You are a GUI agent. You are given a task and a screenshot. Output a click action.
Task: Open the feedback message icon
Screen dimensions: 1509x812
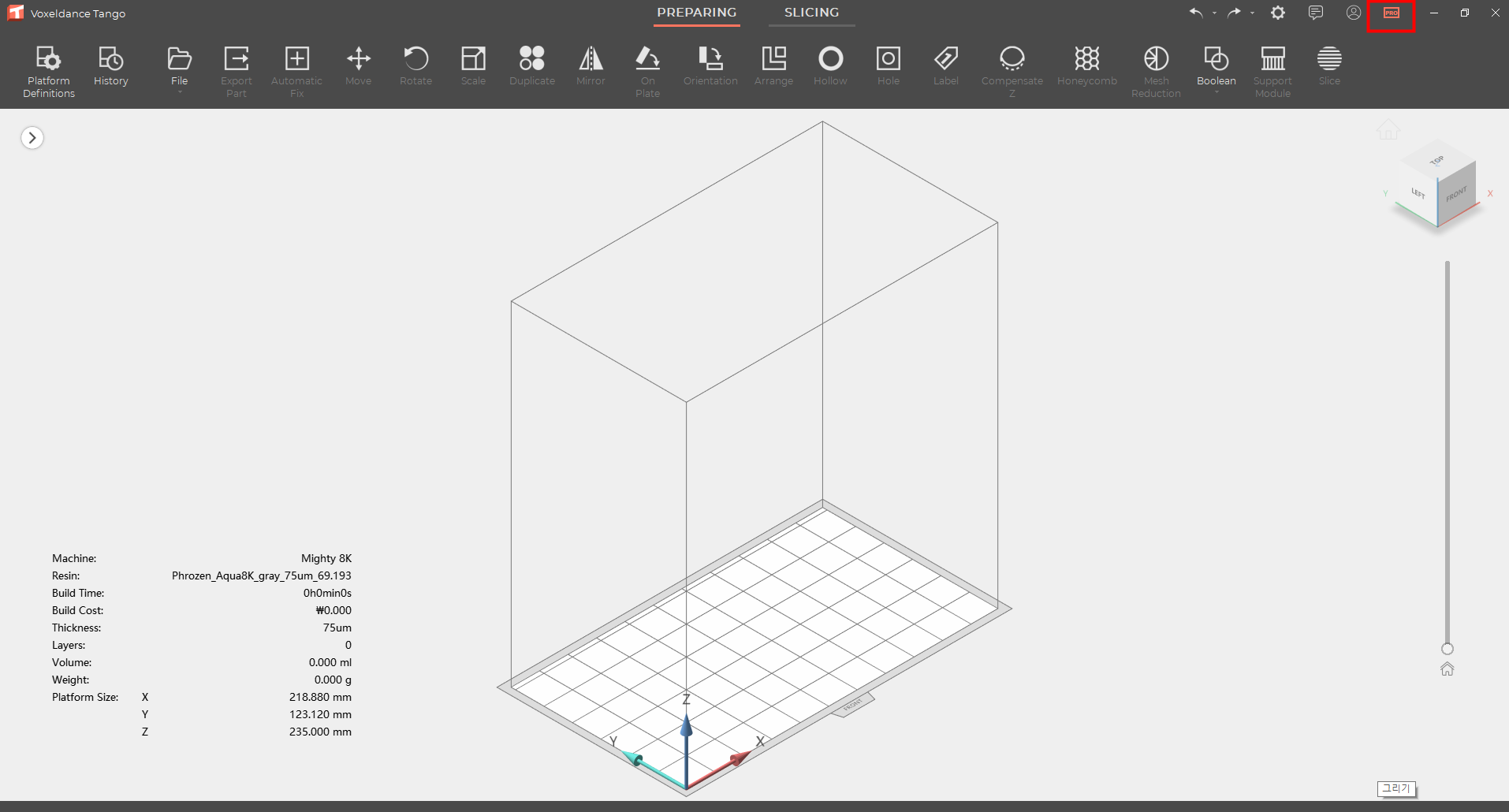pyautogui.click(x=1316, y=13)
